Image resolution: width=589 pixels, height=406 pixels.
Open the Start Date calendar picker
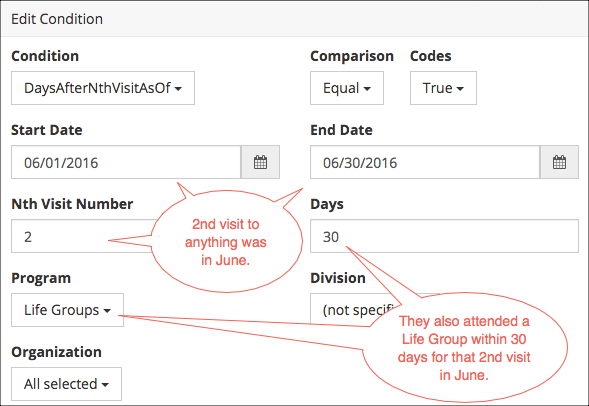click(x=260, y=162)
